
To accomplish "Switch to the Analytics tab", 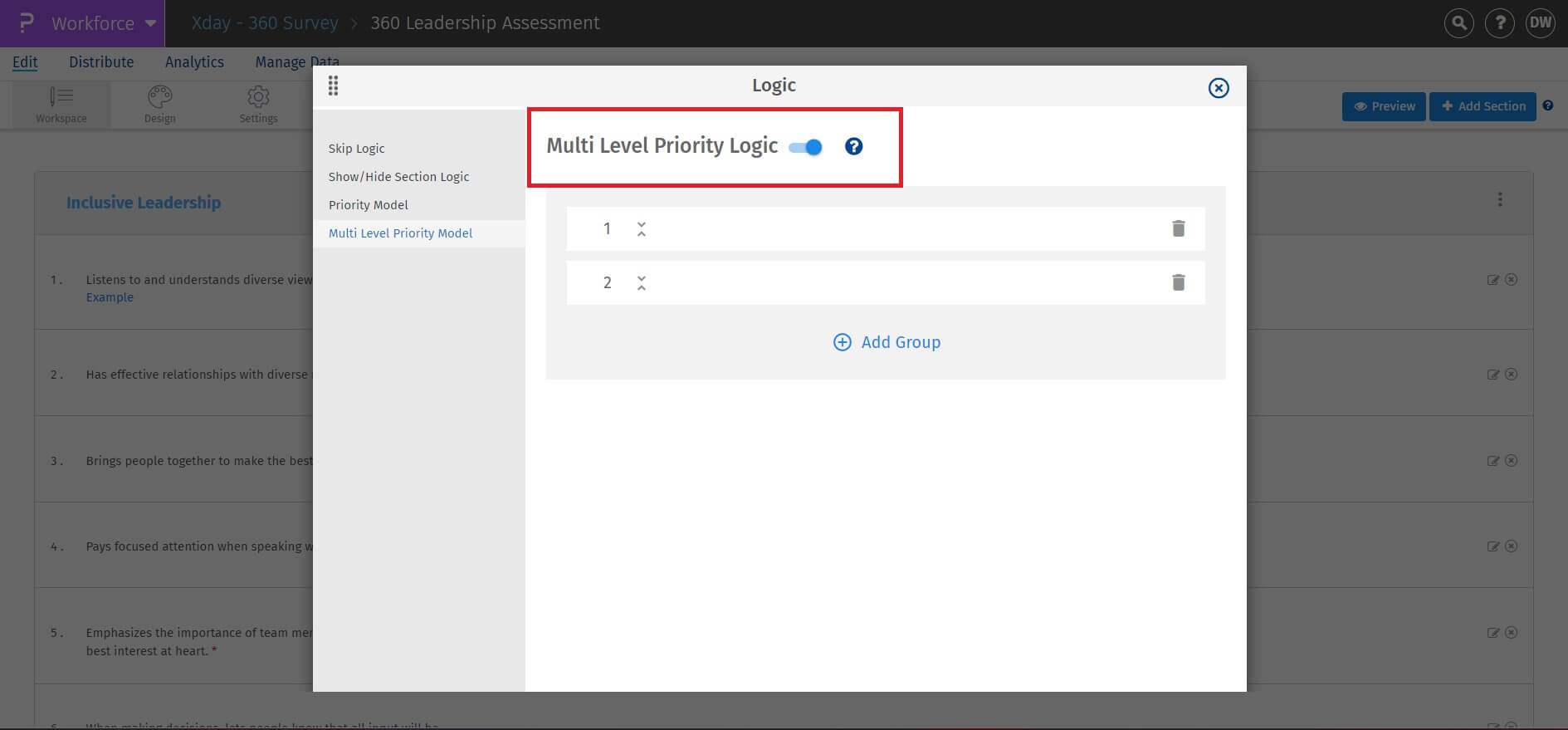I will [x=194, y=62].
